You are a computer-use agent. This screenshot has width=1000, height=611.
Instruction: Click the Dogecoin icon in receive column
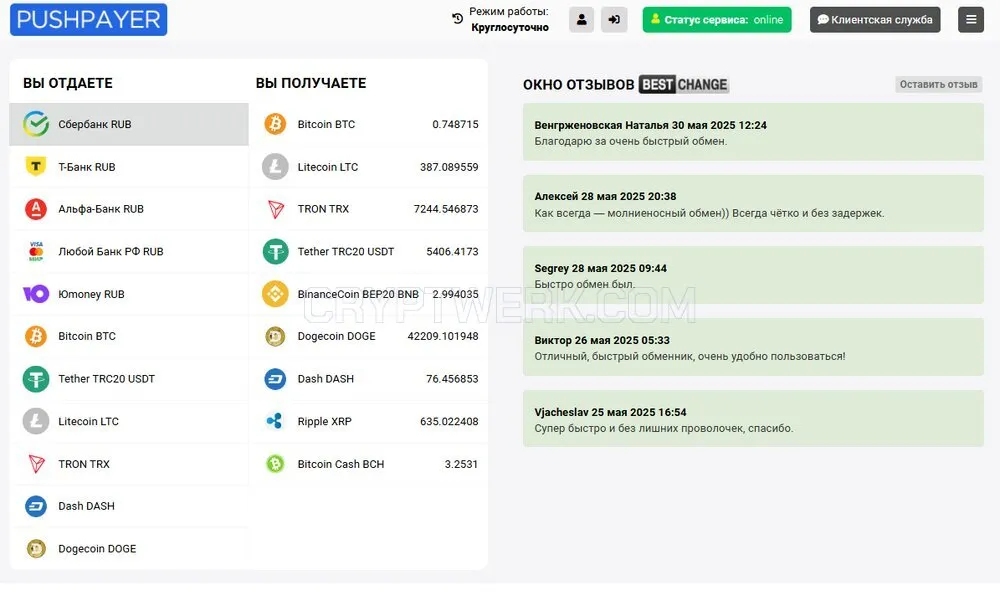(275, 336)
